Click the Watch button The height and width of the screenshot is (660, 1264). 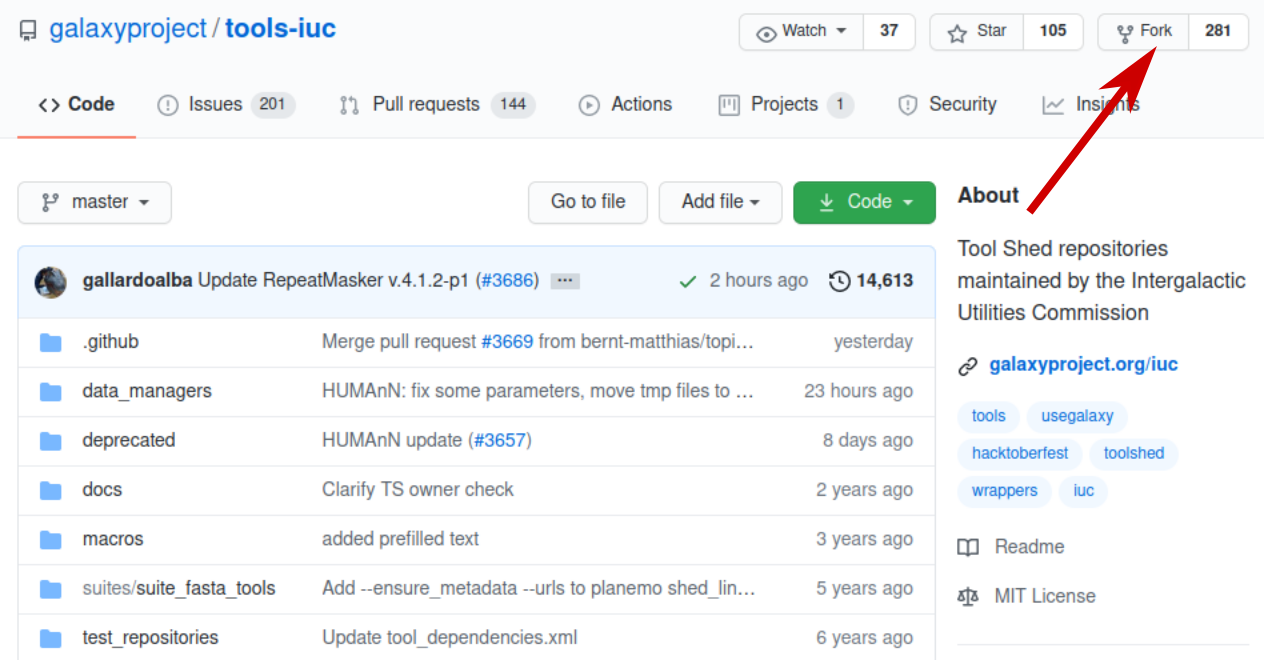(802, 32)
